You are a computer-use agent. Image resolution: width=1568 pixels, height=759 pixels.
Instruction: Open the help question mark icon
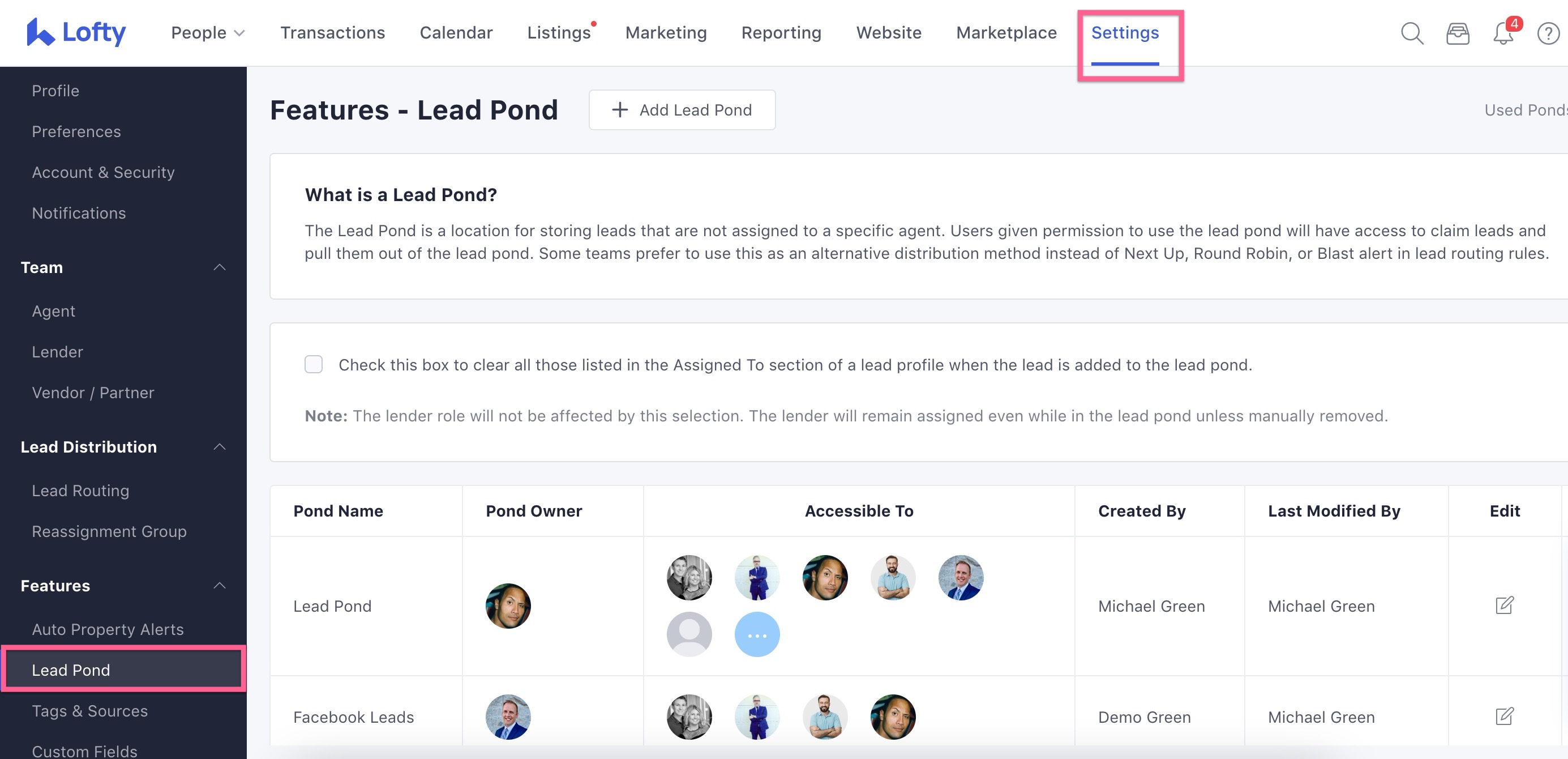point(1548,33)
